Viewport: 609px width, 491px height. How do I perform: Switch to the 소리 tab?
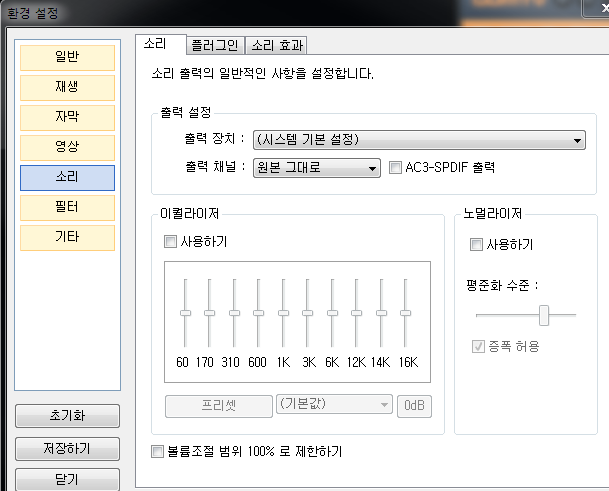(x=160, y=44)
